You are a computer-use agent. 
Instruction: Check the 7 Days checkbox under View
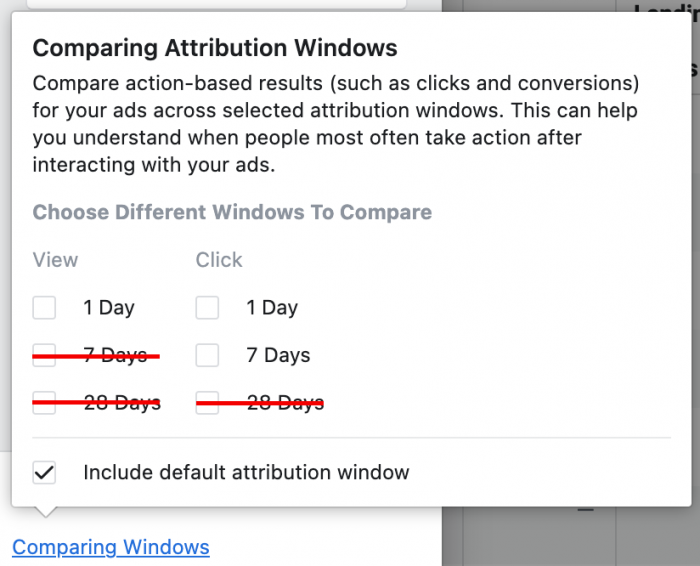[44, 355]
